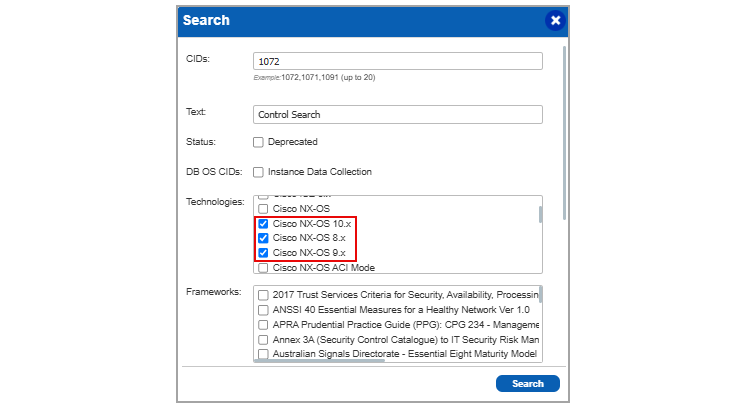Click the Technologies list vertical scrollbar

click(x=540, y=214)
